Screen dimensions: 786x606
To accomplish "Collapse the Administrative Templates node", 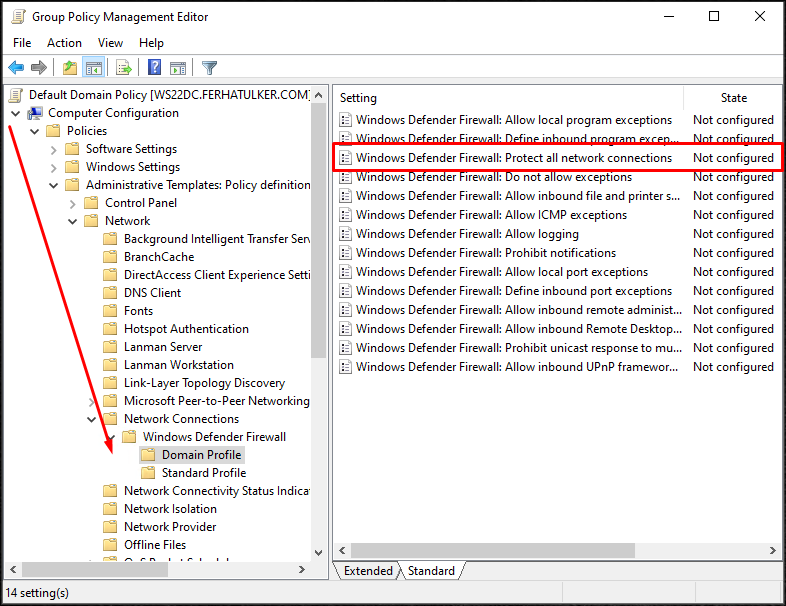I will point(54,185).
